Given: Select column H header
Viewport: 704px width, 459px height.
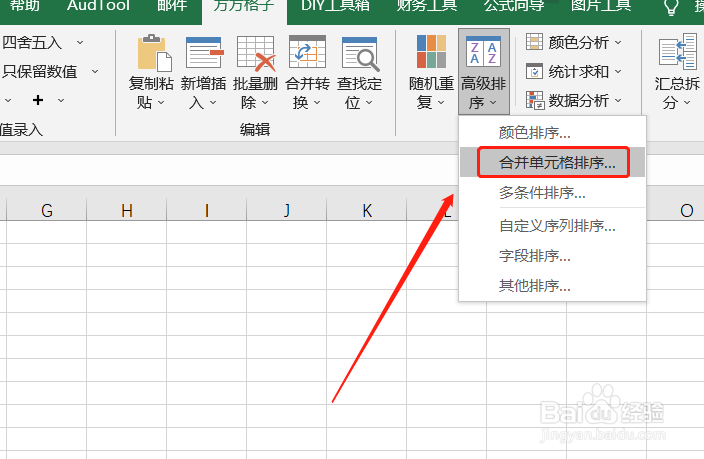Looking at the screenshot, I should 127,210.
